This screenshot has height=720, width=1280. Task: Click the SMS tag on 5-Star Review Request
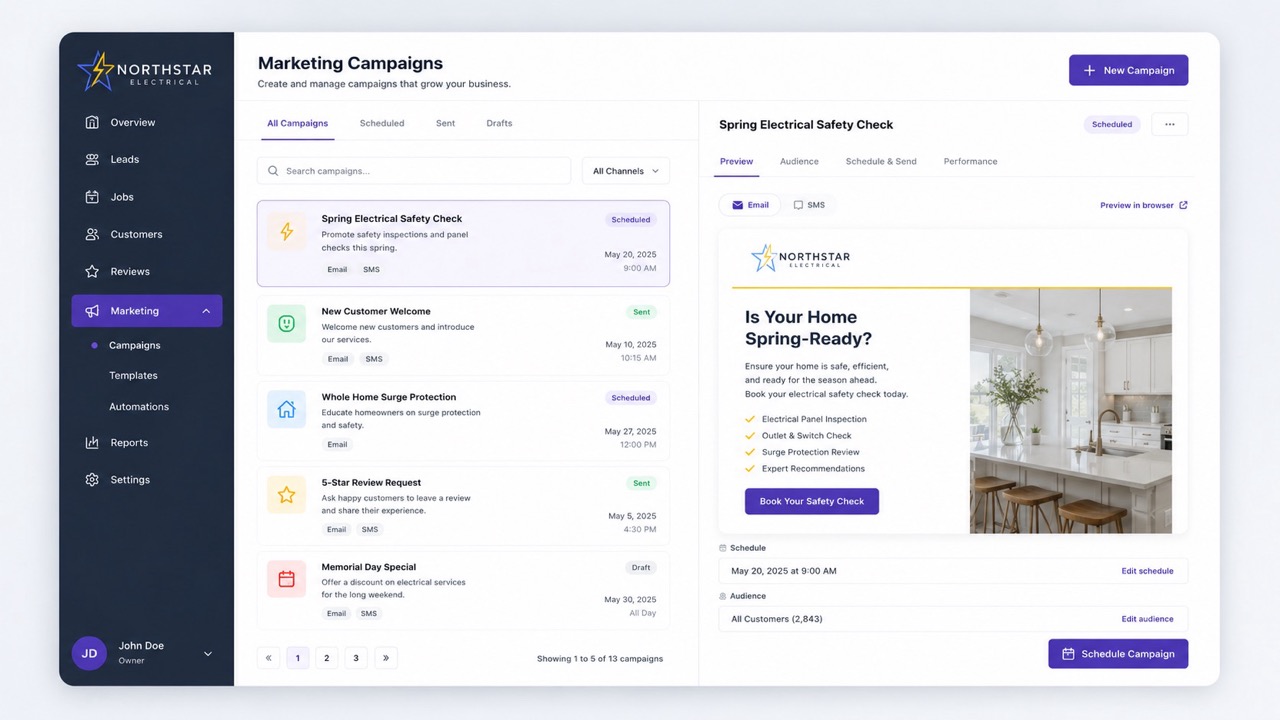pos(370,529)
